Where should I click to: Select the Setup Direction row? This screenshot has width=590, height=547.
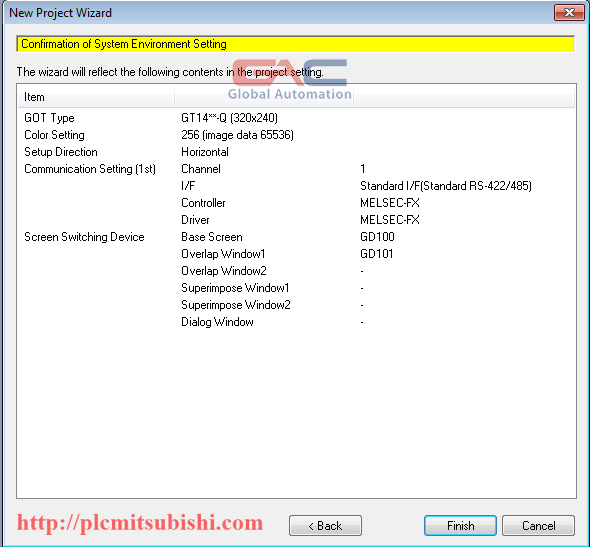296,152
